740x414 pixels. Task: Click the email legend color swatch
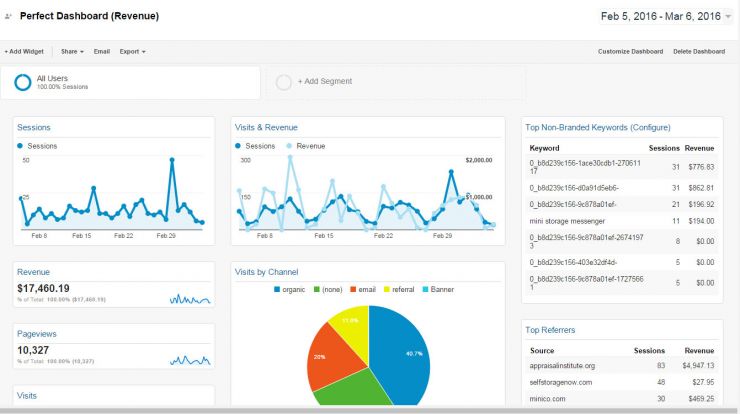point(353,289)
